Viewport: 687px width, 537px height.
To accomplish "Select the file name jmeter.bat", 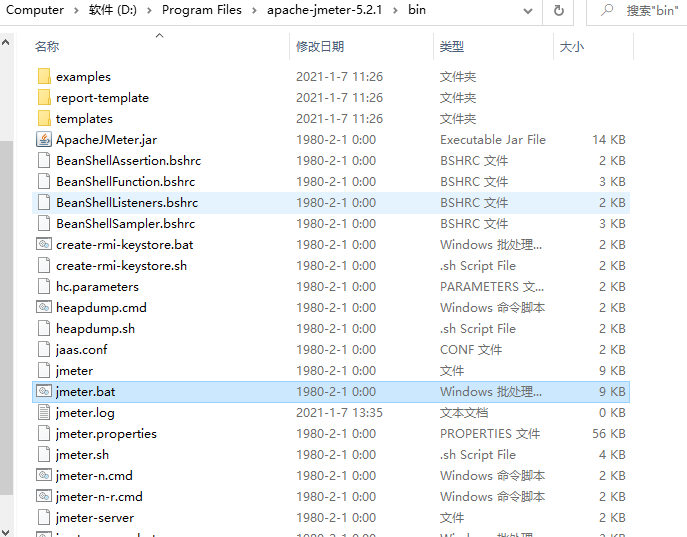I will pos(85,392).
